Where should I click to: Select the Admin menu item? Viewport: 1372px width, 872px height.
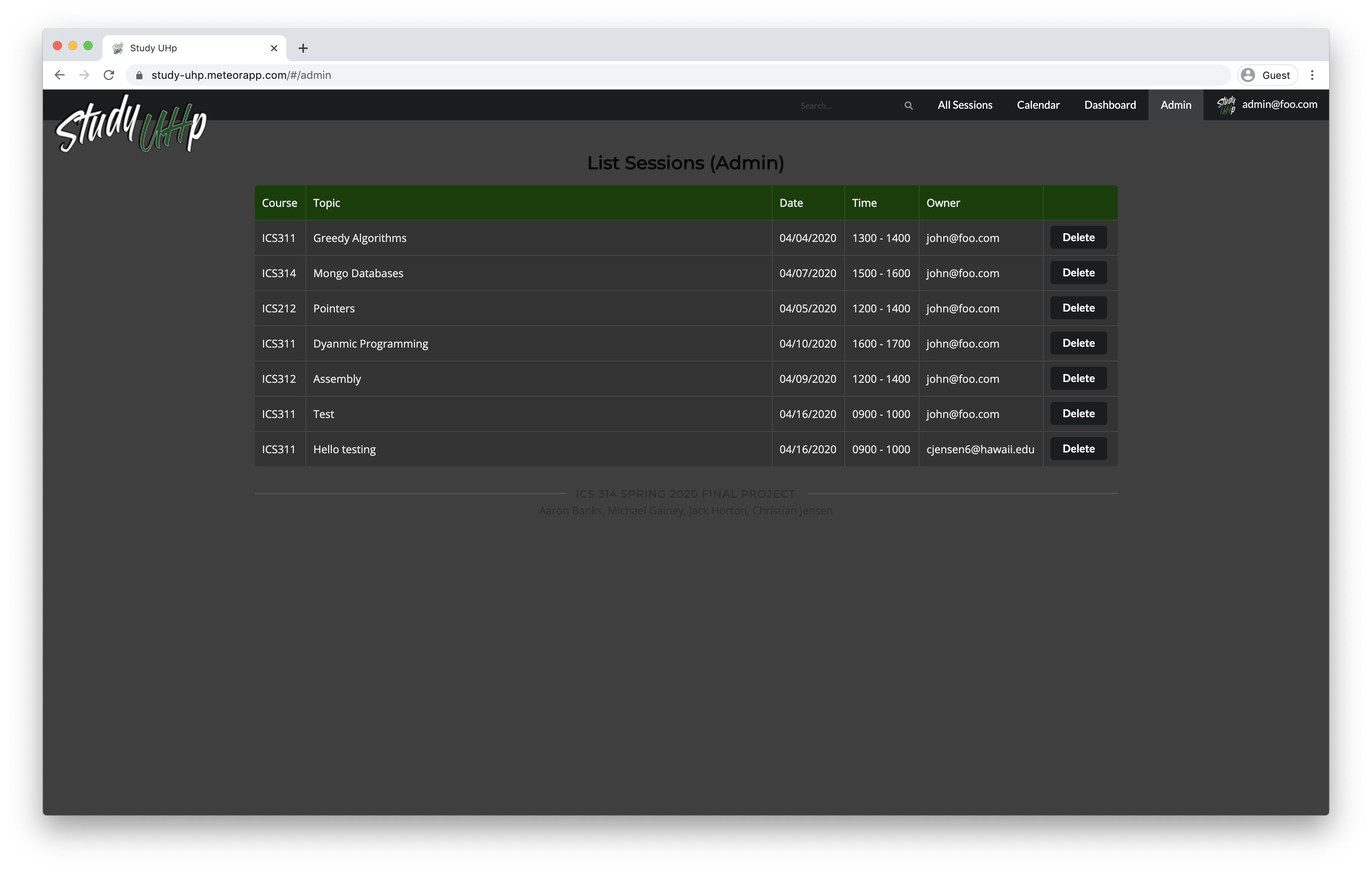[1176, 105]
